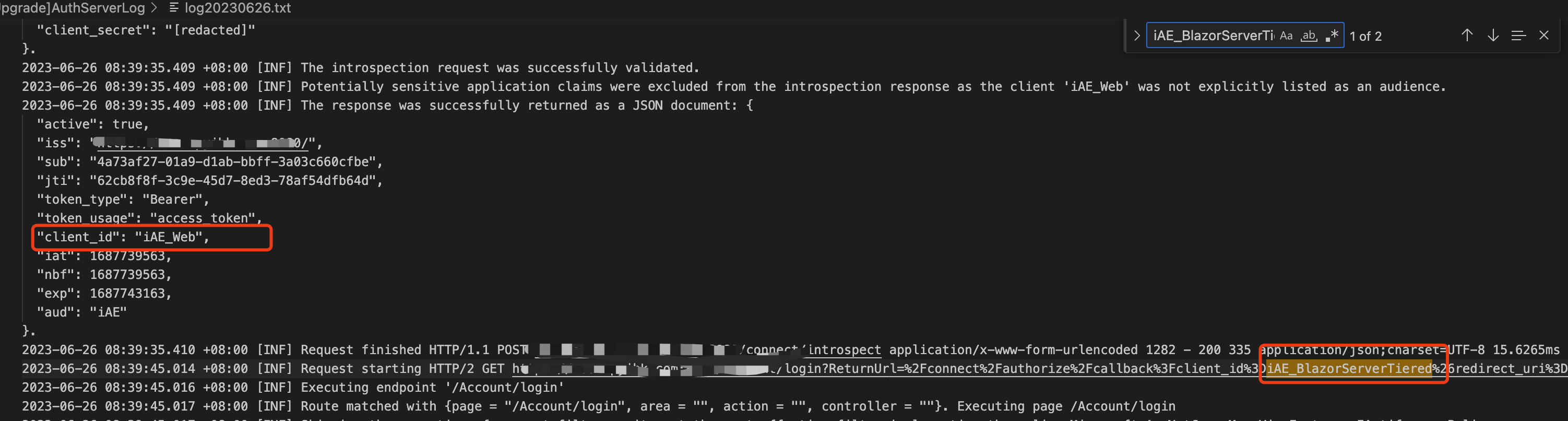The height and width of the screenshot is (421, 1568).
Task: Go to previous match with up arrow
Action: 1467,36
